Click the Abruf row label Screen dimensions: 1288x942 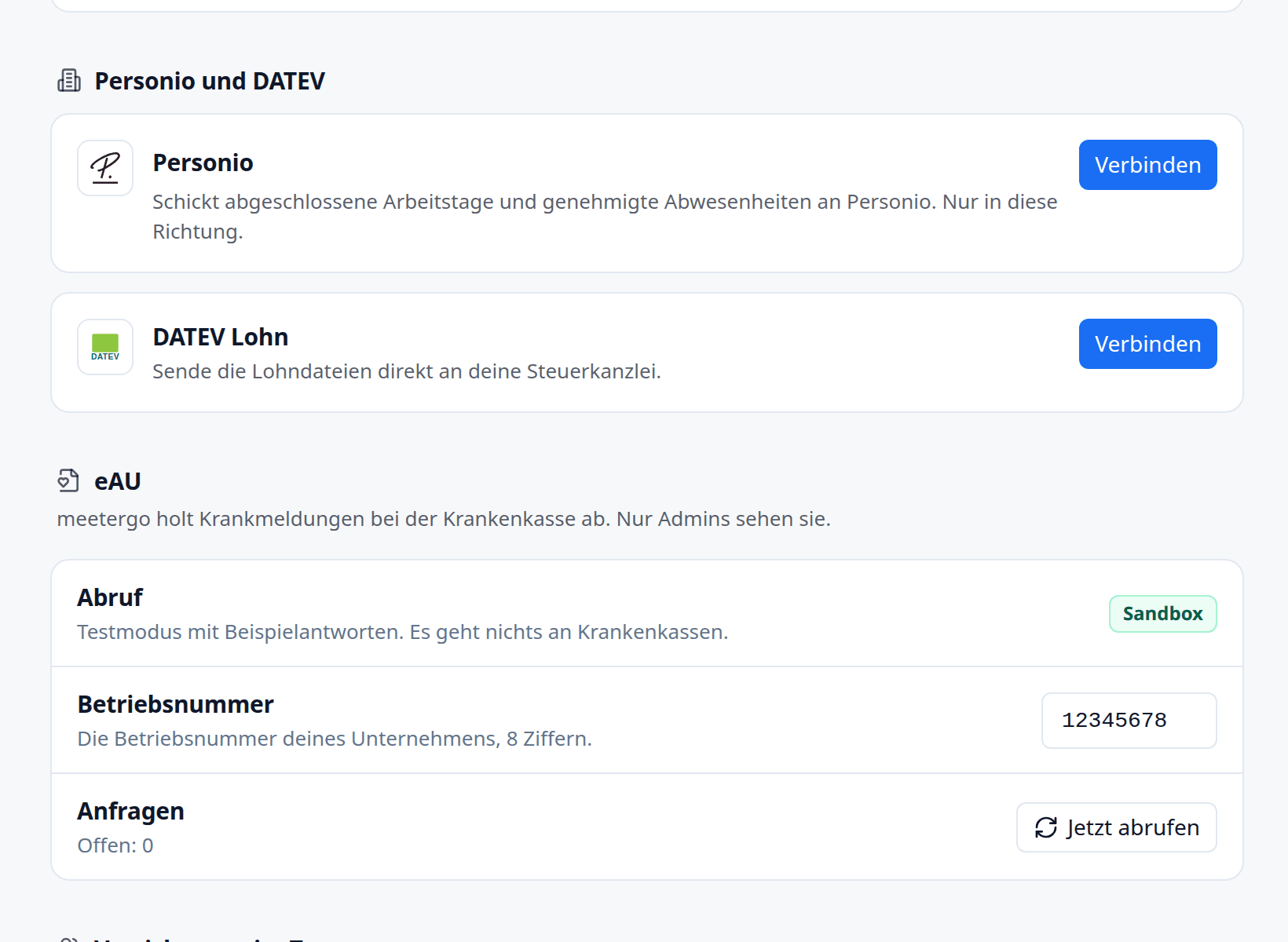(x=110, y=597)
